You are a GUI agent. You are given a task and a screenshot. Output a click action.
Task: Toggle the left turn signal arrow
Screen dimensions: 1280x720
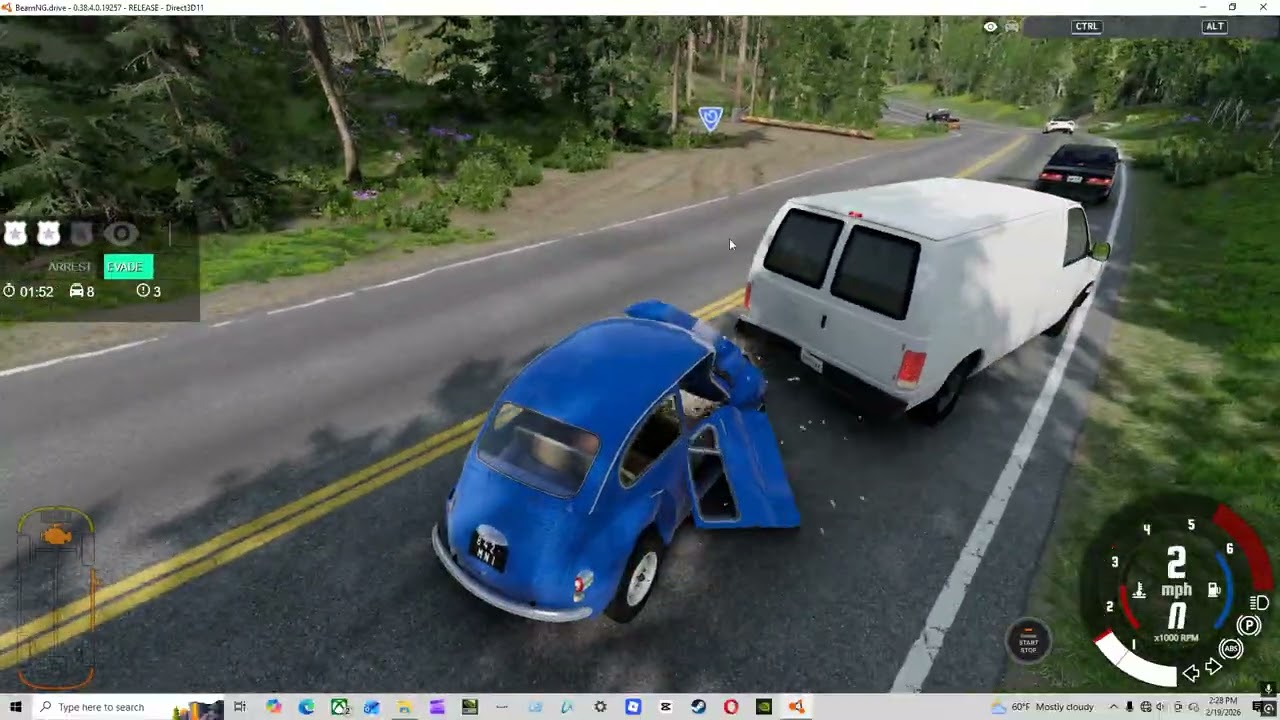pos(1191,673)
